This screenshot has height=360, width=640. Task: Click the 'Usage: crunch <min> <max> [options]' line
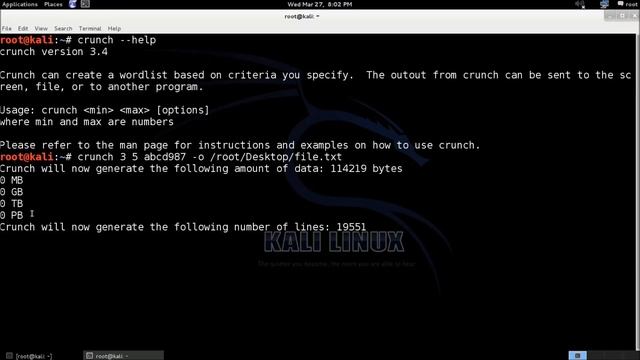104,110
